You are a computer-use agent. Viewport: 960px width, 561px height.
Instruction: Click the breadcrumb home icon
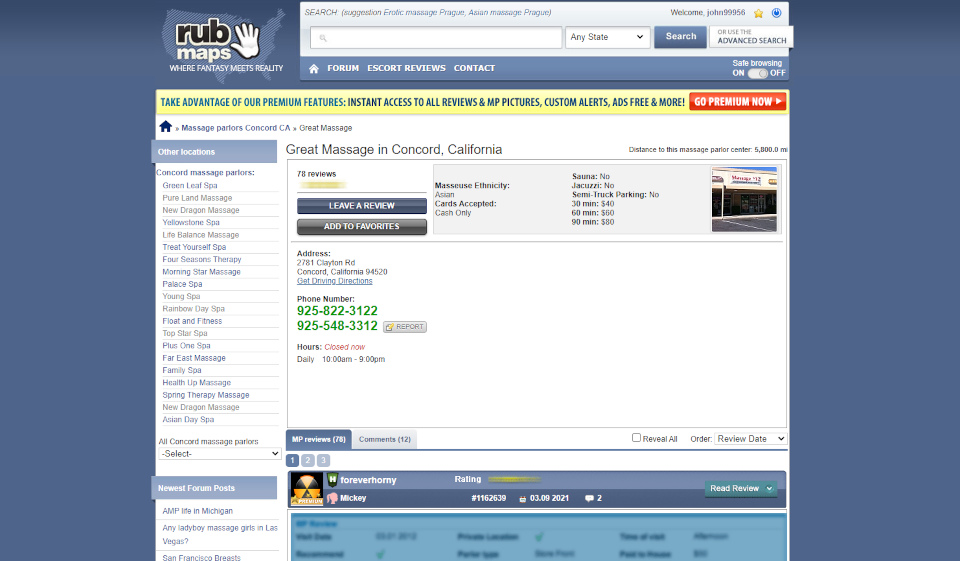[165, 127]
